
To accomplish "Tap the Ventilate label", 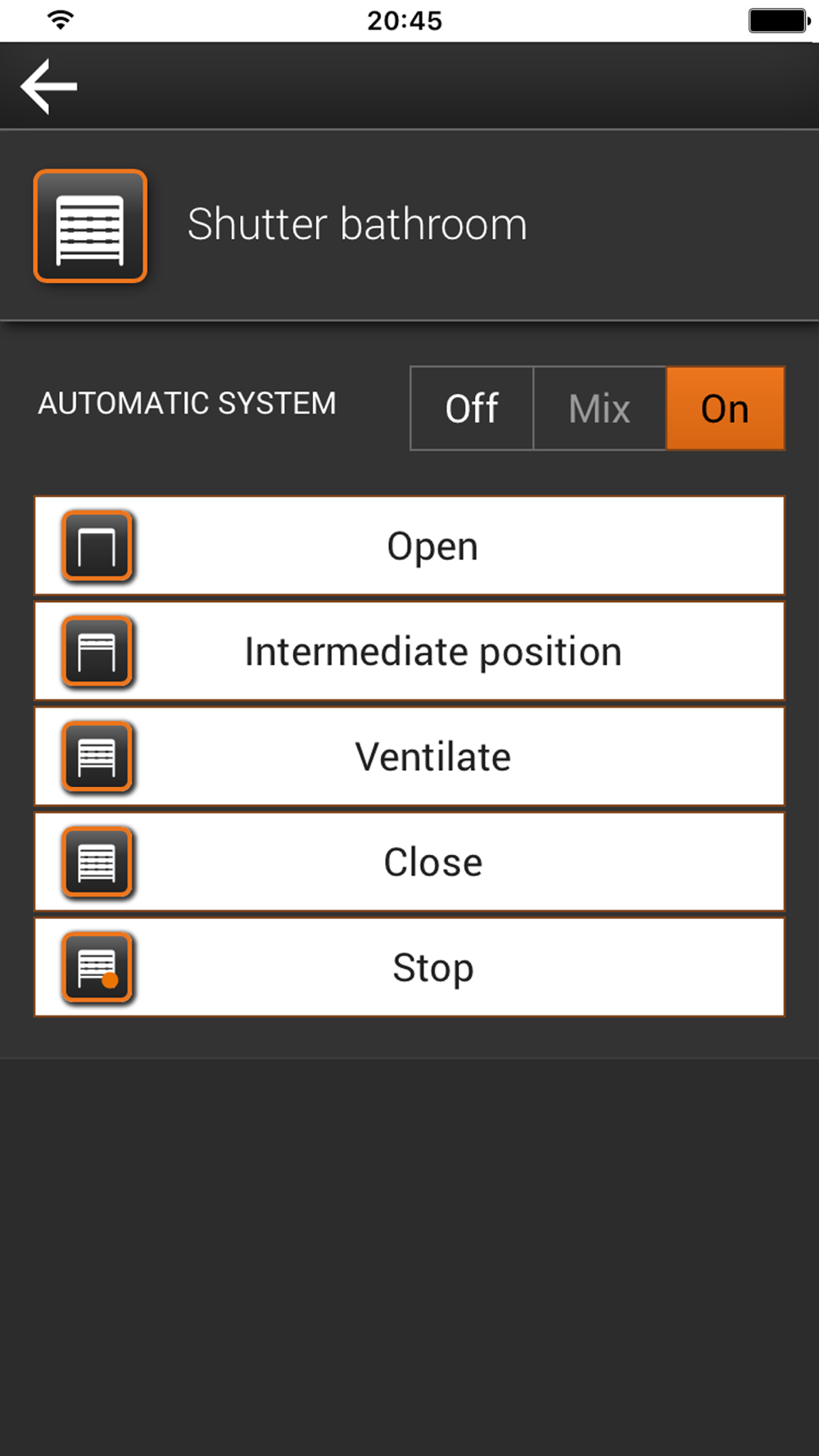I will tap(433, 757).
